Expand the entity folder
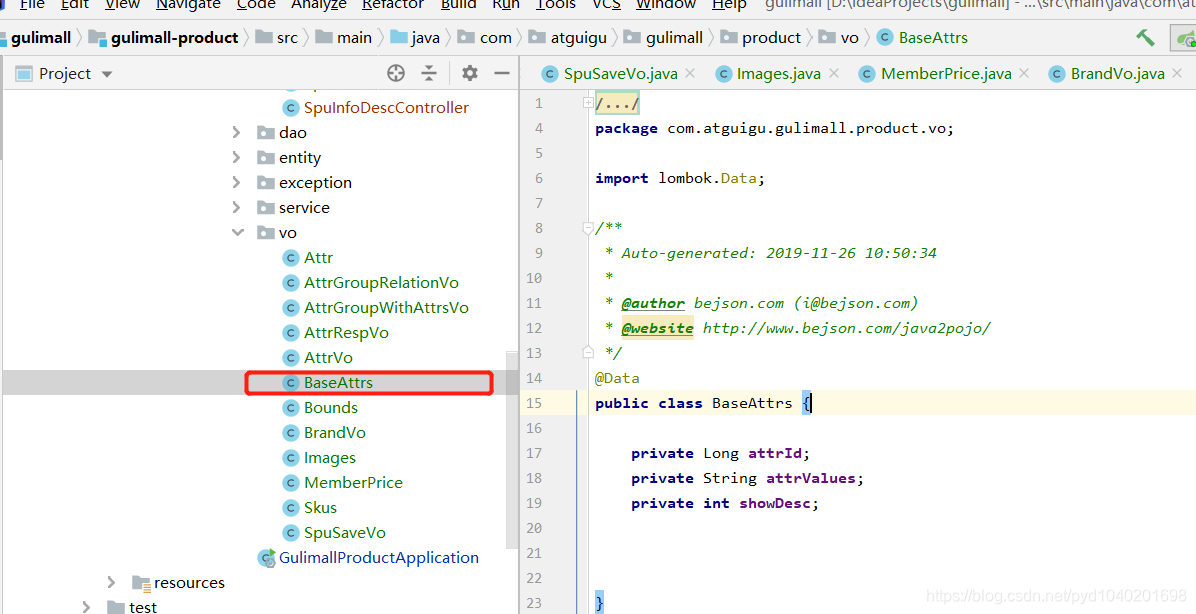 236,158
